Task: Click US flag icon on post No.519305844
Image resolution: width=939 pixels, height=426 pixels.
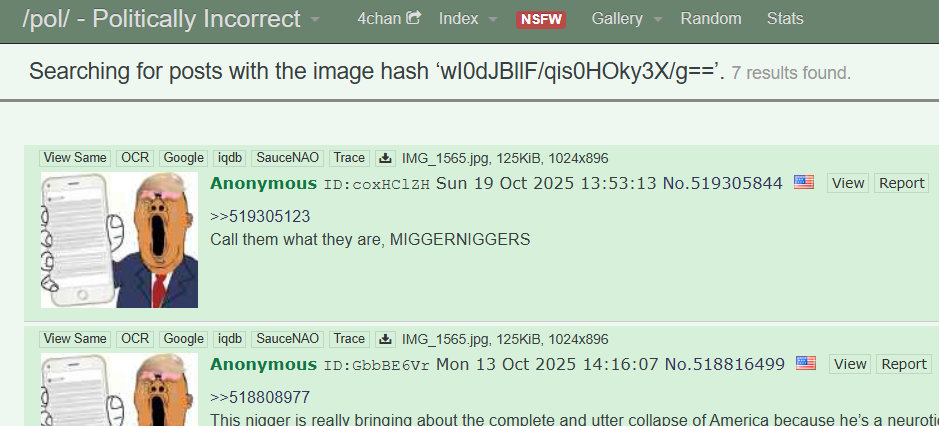Action: (804, 182)
